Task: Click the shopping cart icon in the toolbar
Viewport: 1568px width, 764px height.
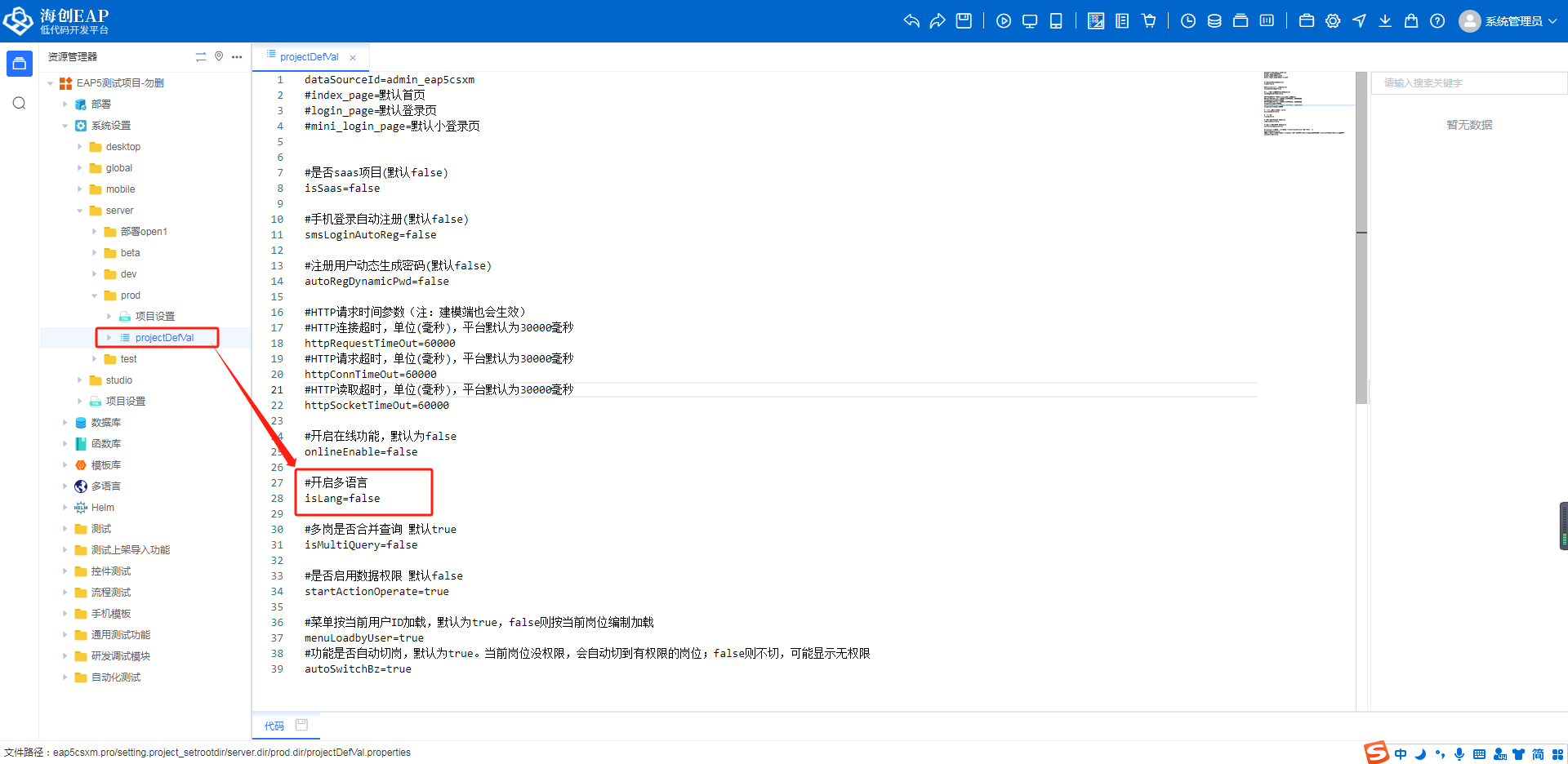Action: [x=1149, y=21]
